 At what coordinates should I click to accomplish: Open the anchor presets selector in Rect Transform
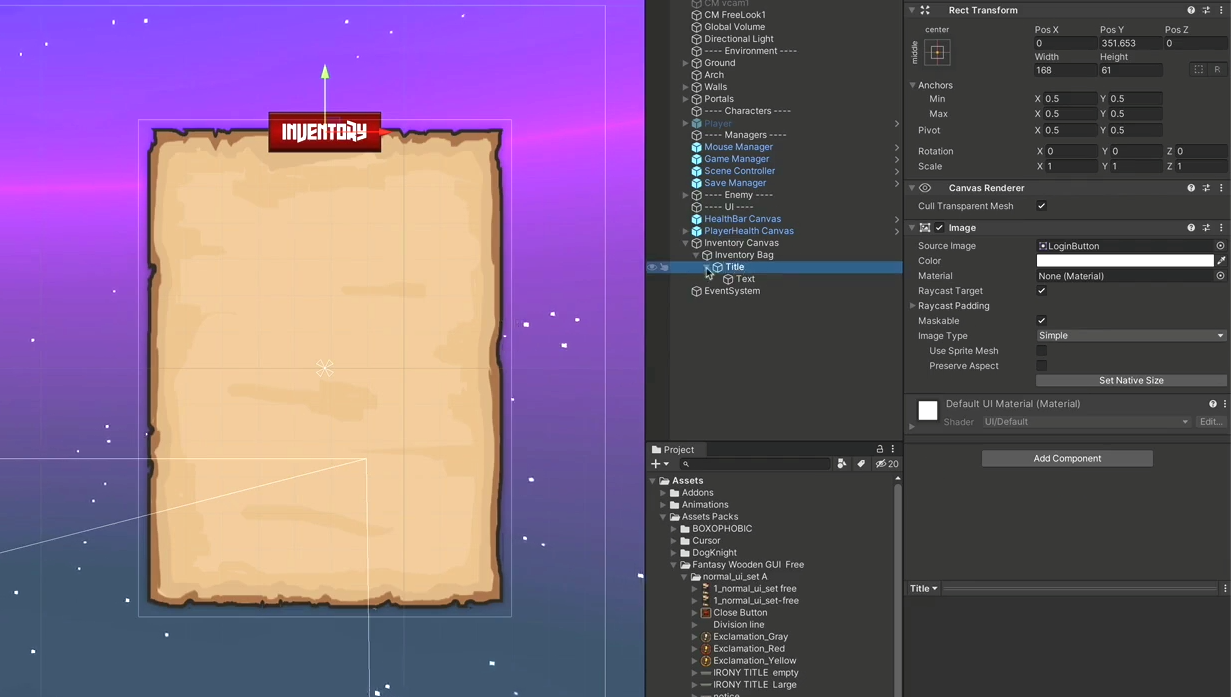(937, 52)
